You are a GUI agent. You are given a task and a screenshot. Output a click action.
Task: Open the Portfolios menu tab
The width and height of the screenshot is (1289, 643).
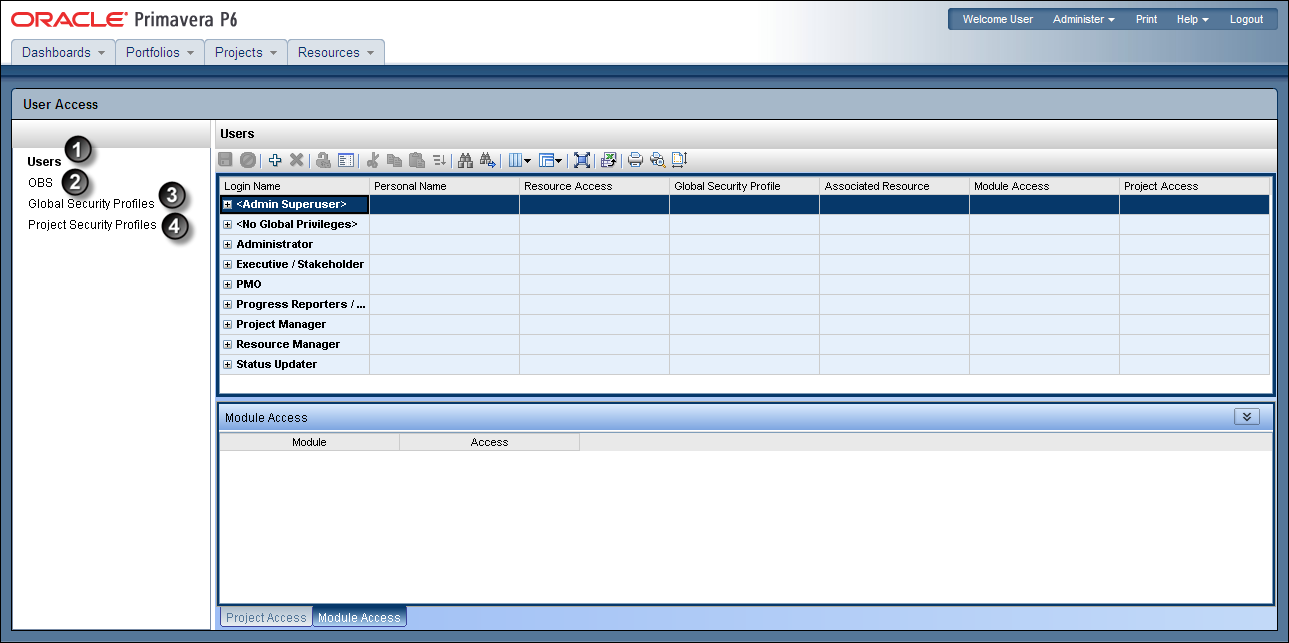pos(160,52)
